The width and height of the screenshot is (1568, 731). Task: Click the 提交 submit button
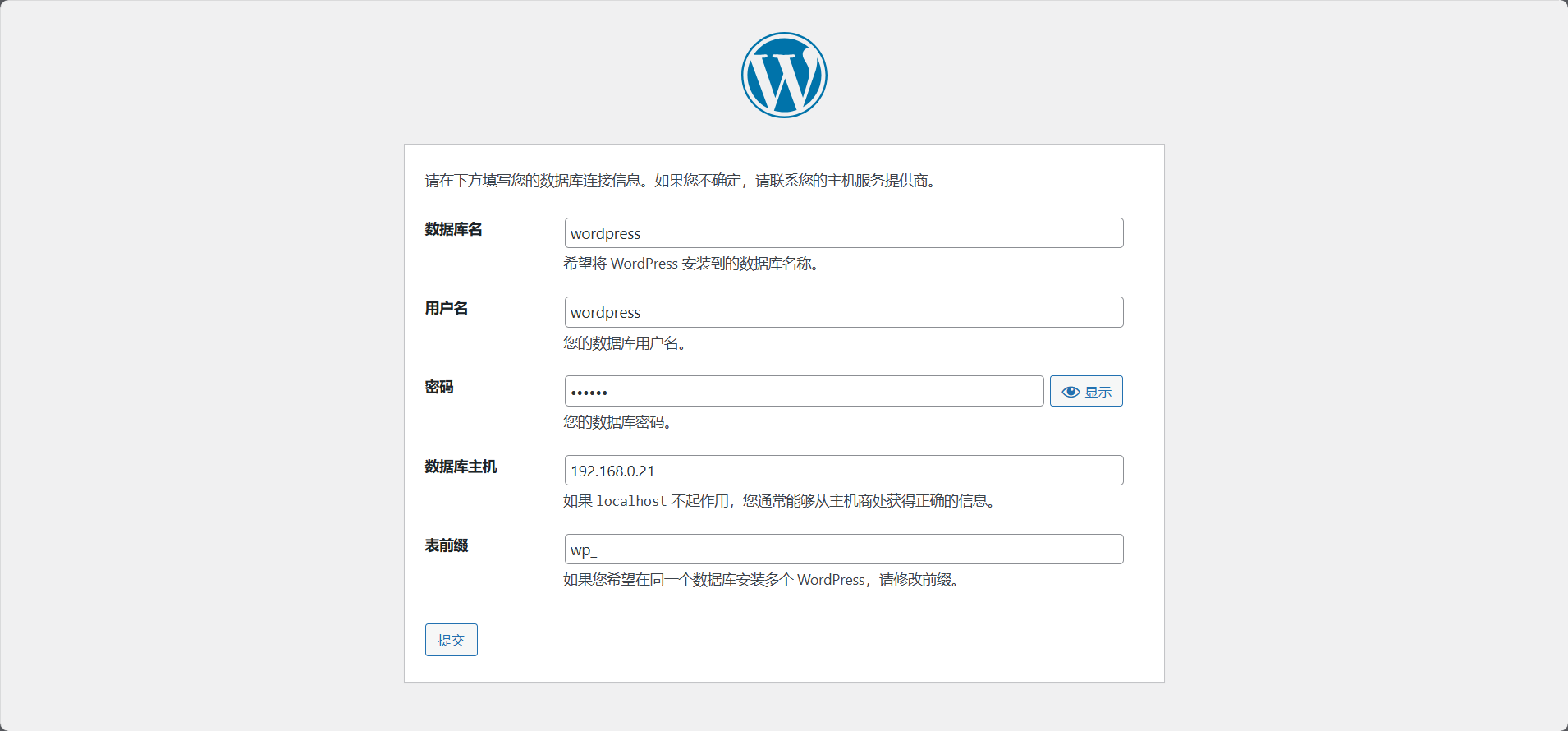click(452, 640)
